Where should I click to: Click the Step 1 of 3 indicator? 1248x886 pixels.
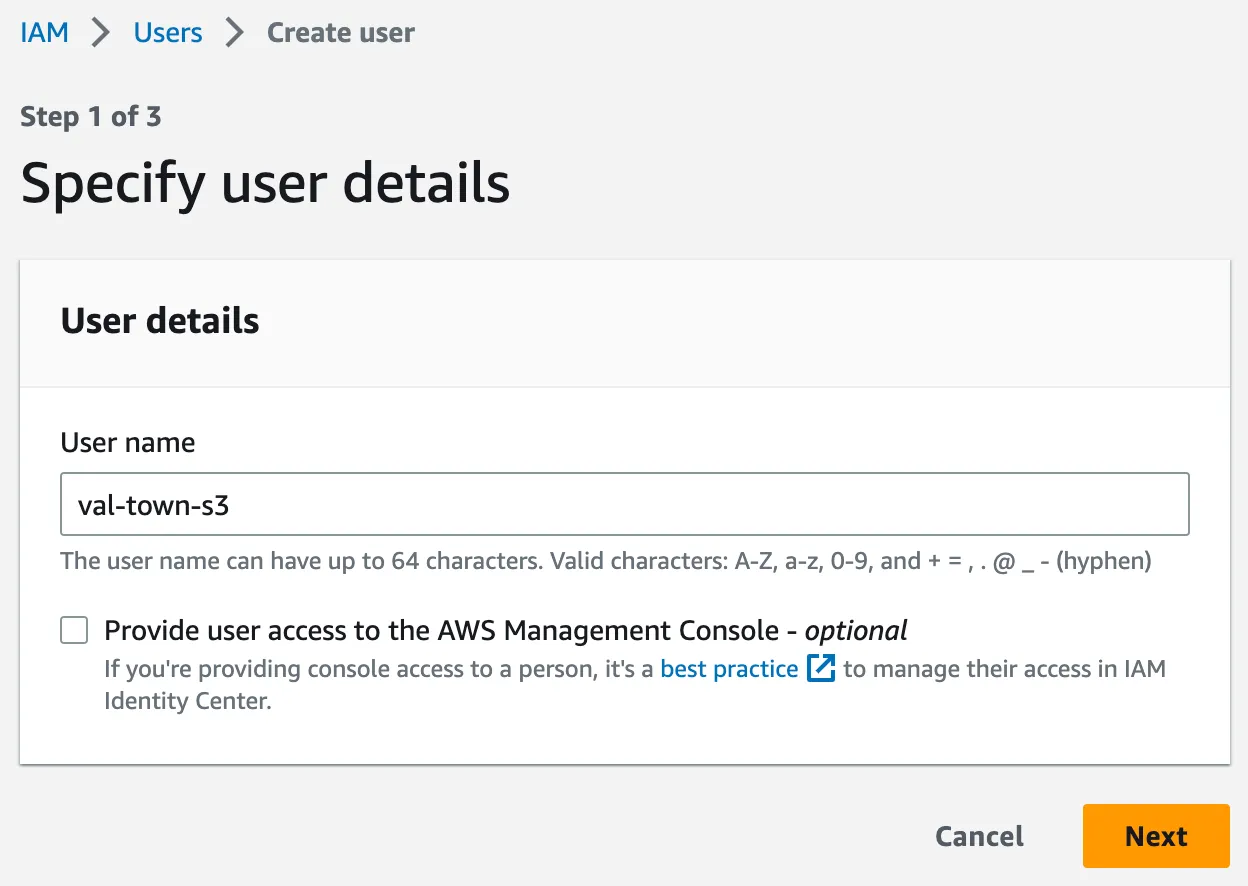coord(91,117)
